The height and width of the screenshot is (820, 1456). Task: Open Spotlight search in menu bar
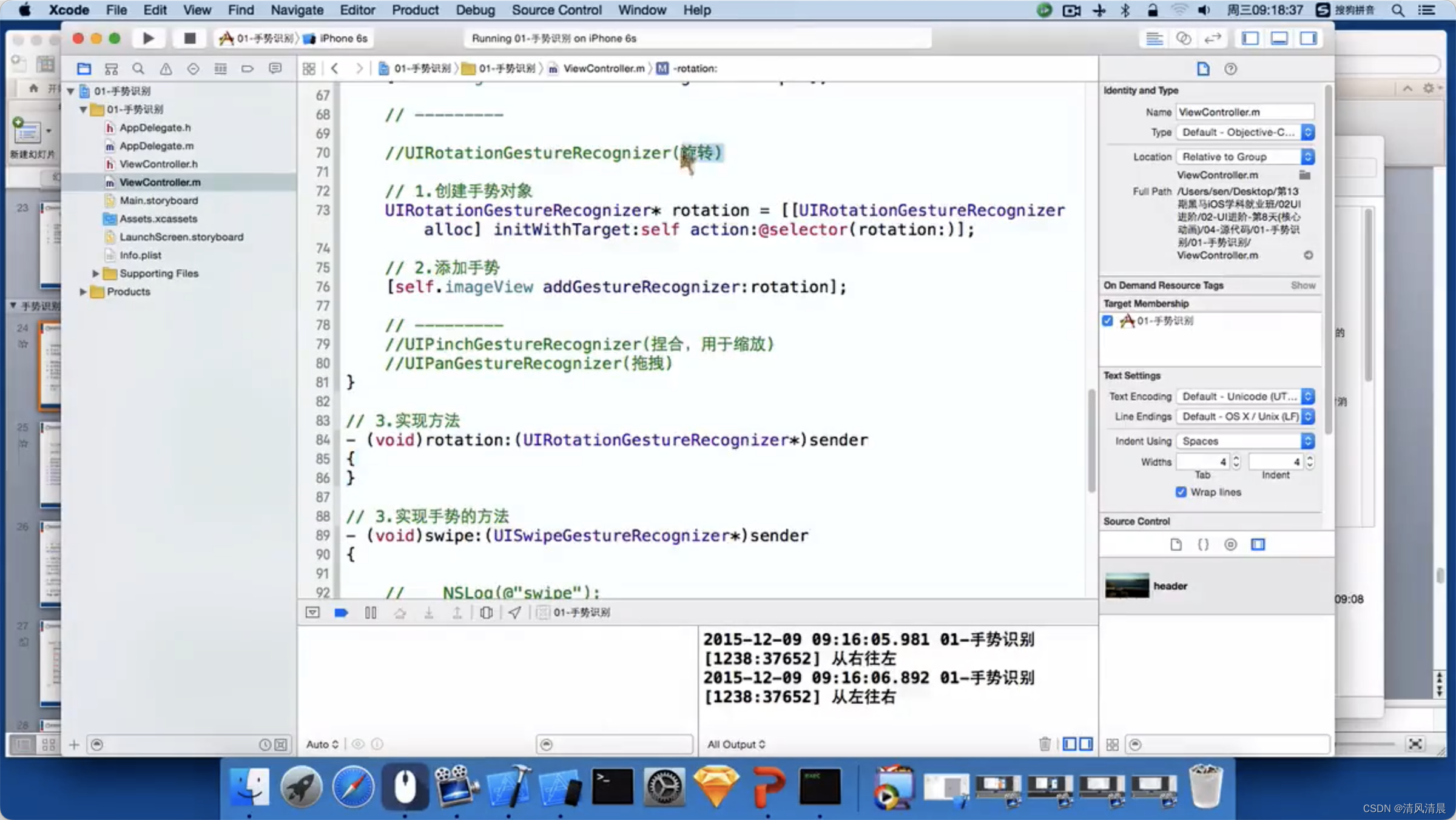pos(1398,10)
